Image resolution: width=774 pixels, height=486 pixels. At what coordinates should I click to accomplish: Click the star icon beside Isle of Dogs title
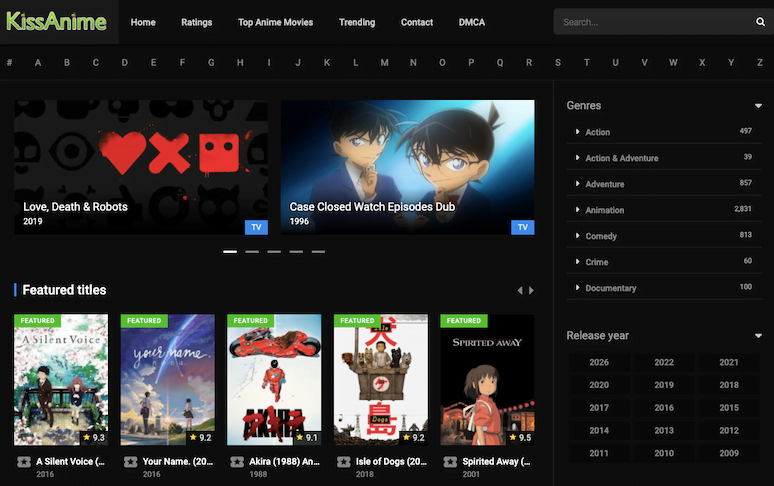344,462
